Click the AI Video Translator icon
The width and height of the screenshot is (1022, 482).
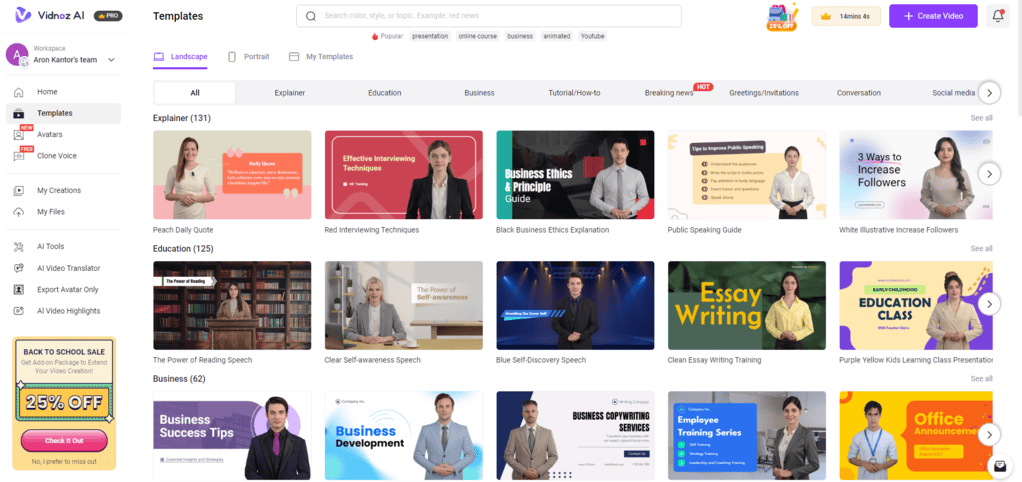click(x=19, y=268)
